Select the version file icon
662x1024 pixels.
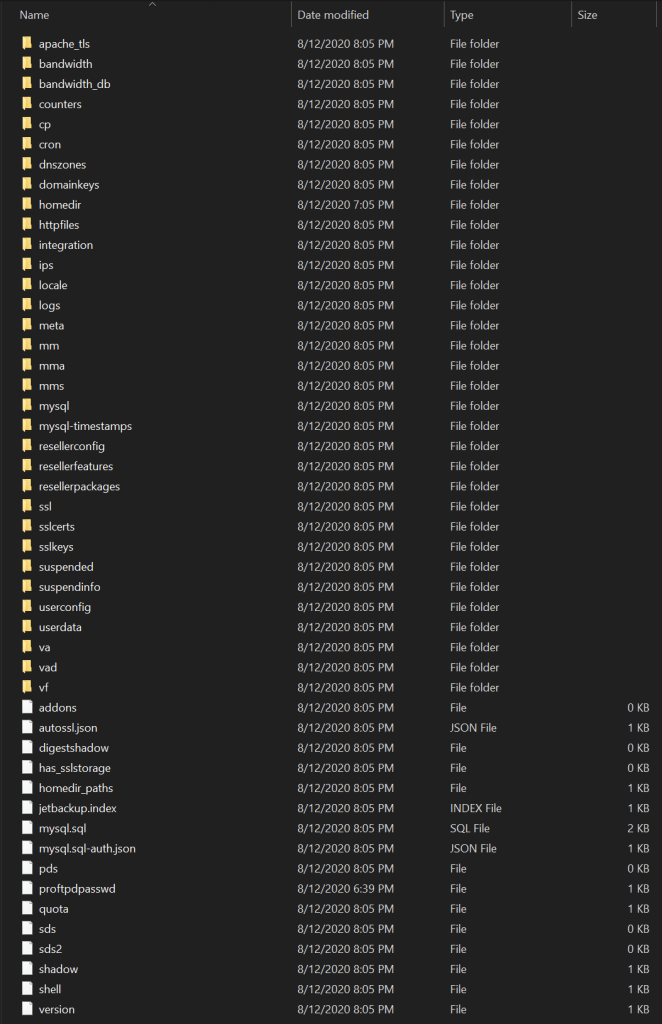[27, 1009]
